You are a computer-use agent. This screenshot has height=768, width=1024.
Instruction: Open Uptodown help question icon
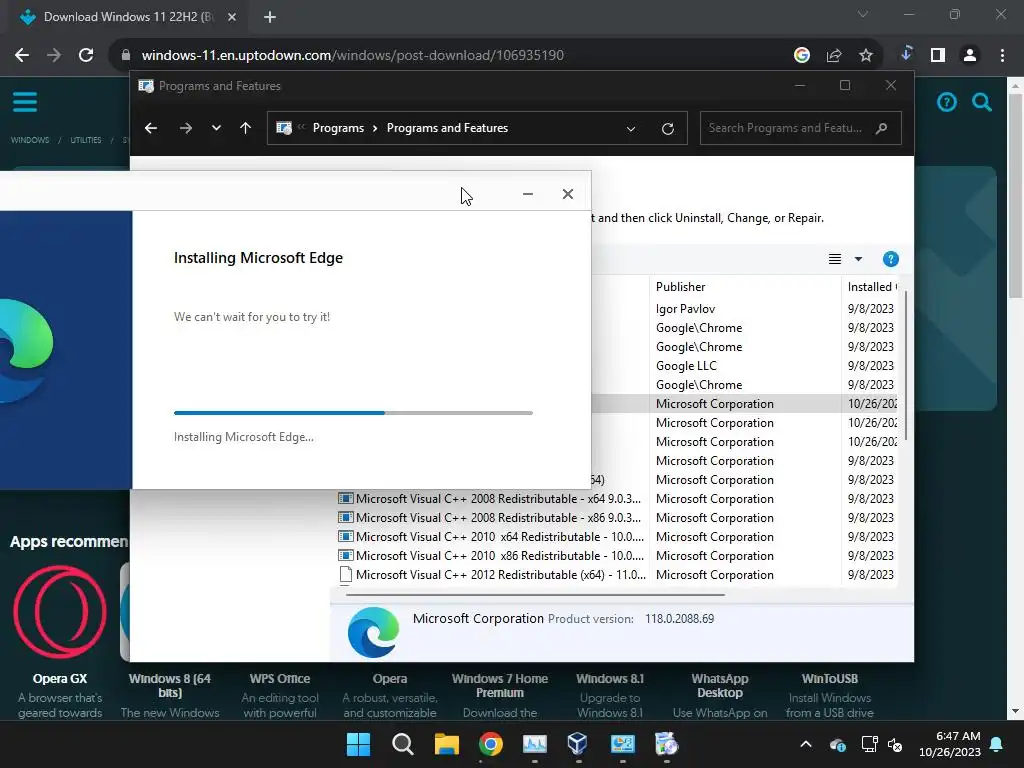coord(947,102)
